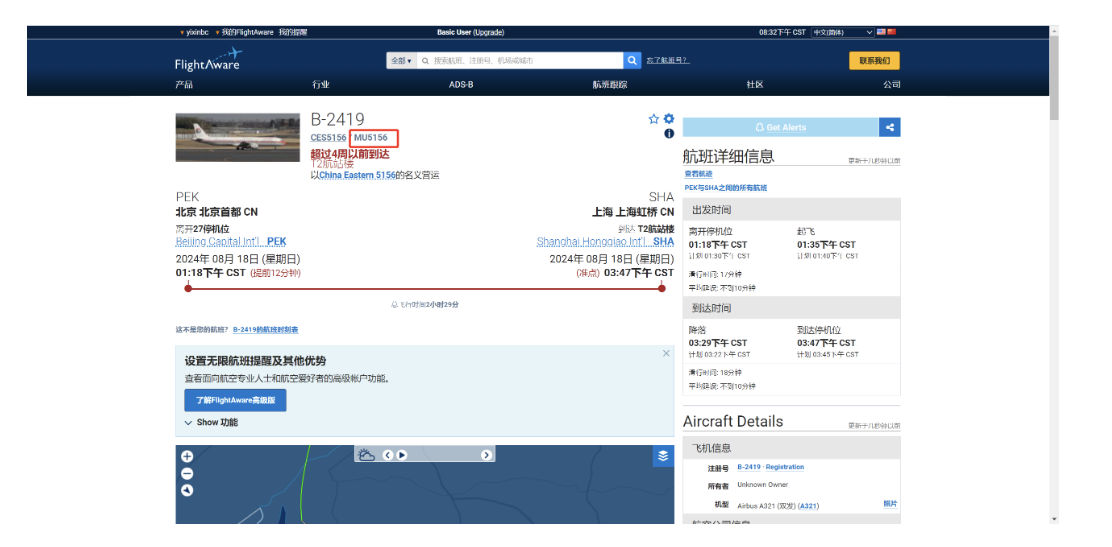This screenshot has width=1112, height=547.
Task: Favorite this flight with the star icon
Action: coord(654,119)
